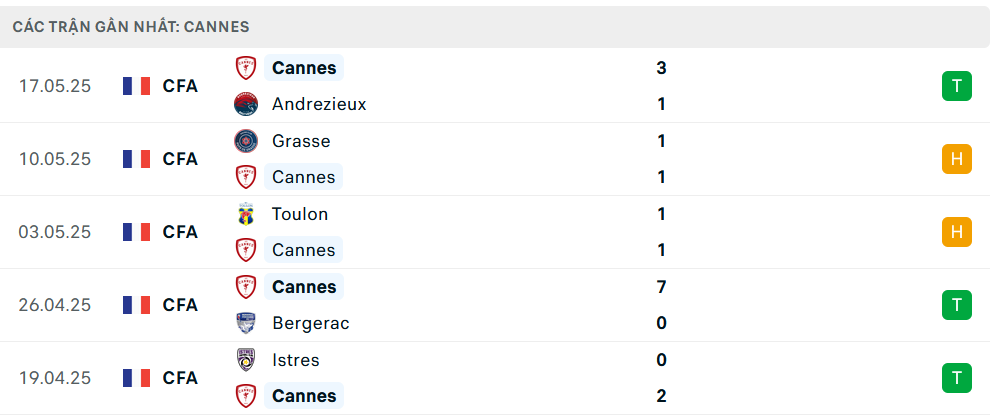This screenshot has width=992, height=417.
Task: Open the Andrezieux team link
Action: (319, 104)
